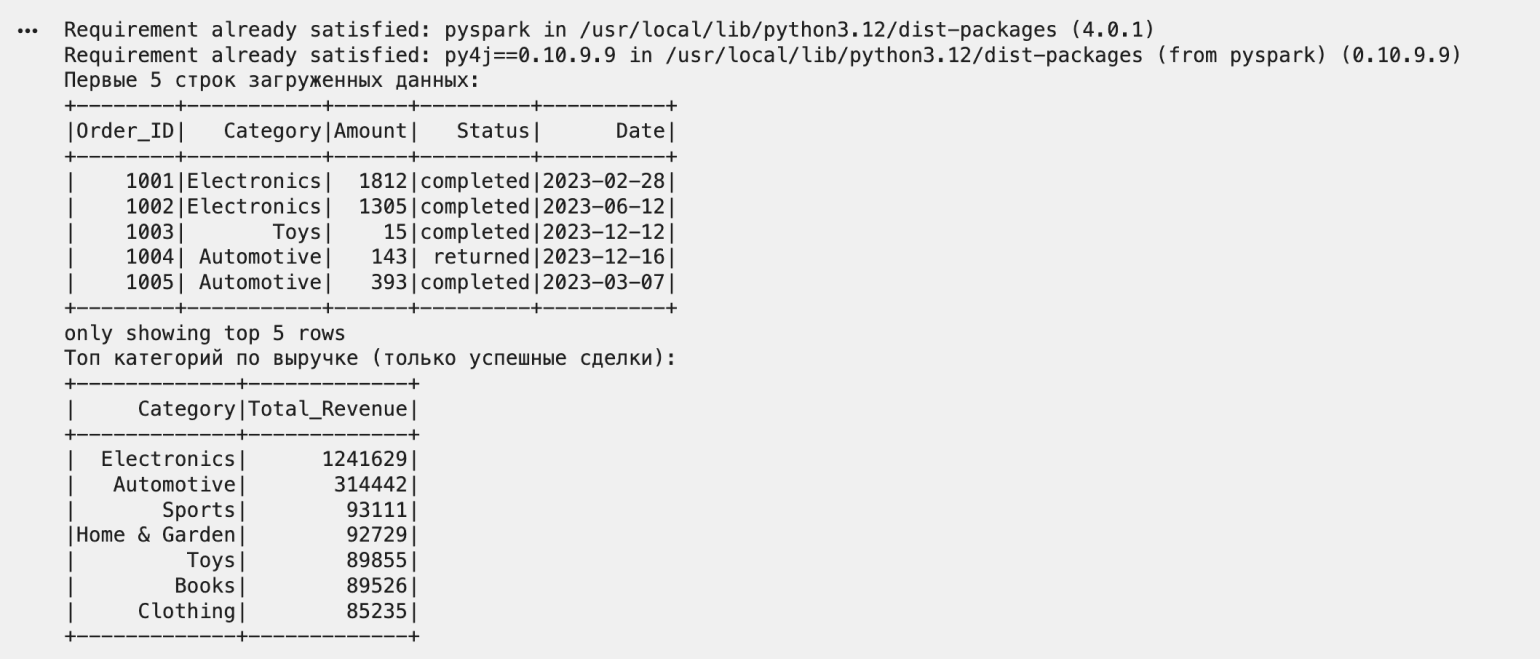Viewport: 1540px width, 659px height.
Task: Click the Date column header
Action: tap(639, 131)
